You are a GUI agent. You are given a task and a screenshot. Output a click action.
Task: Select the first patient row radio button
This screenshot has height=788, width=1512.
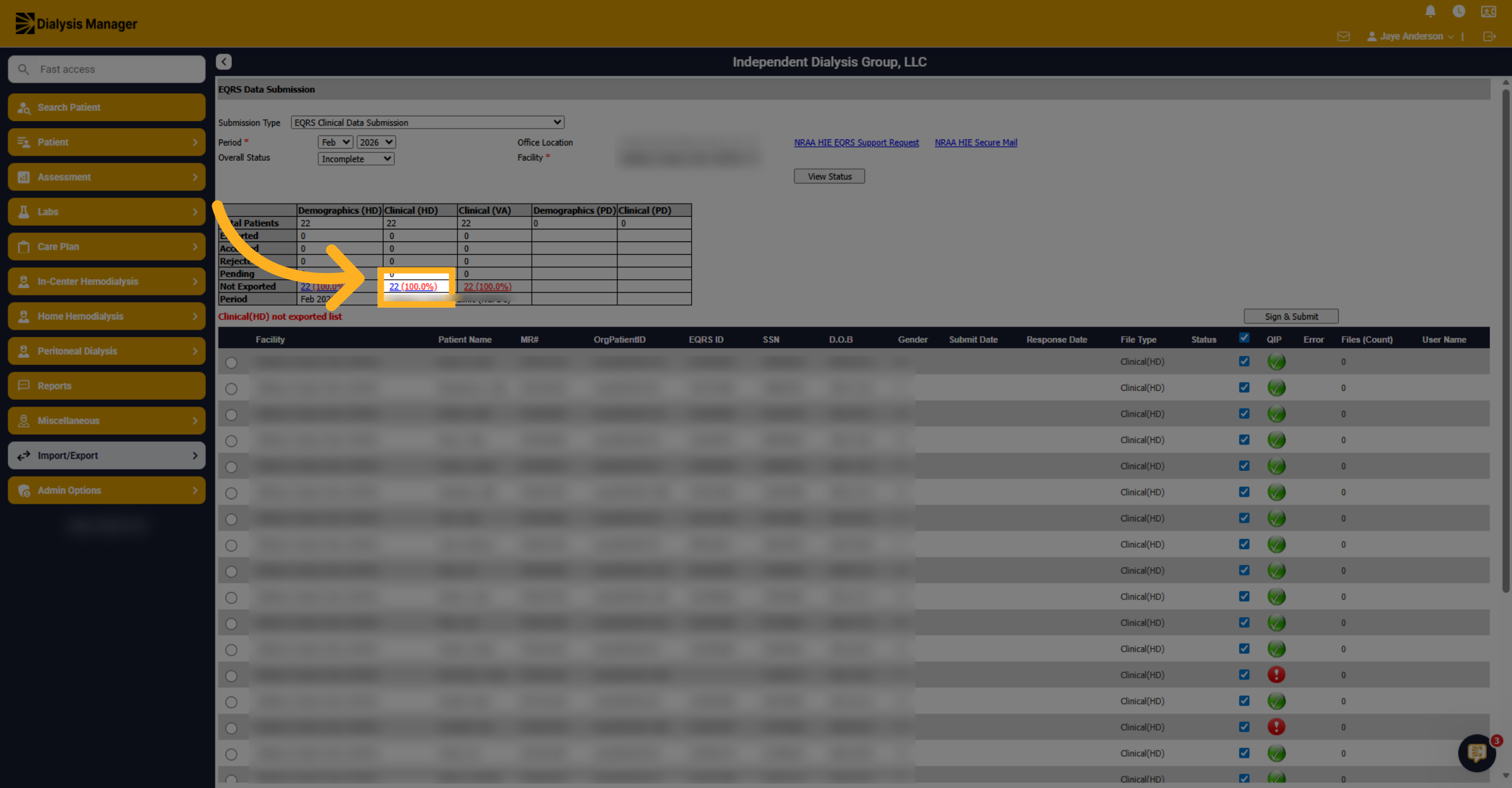click(x=231, y=363)
